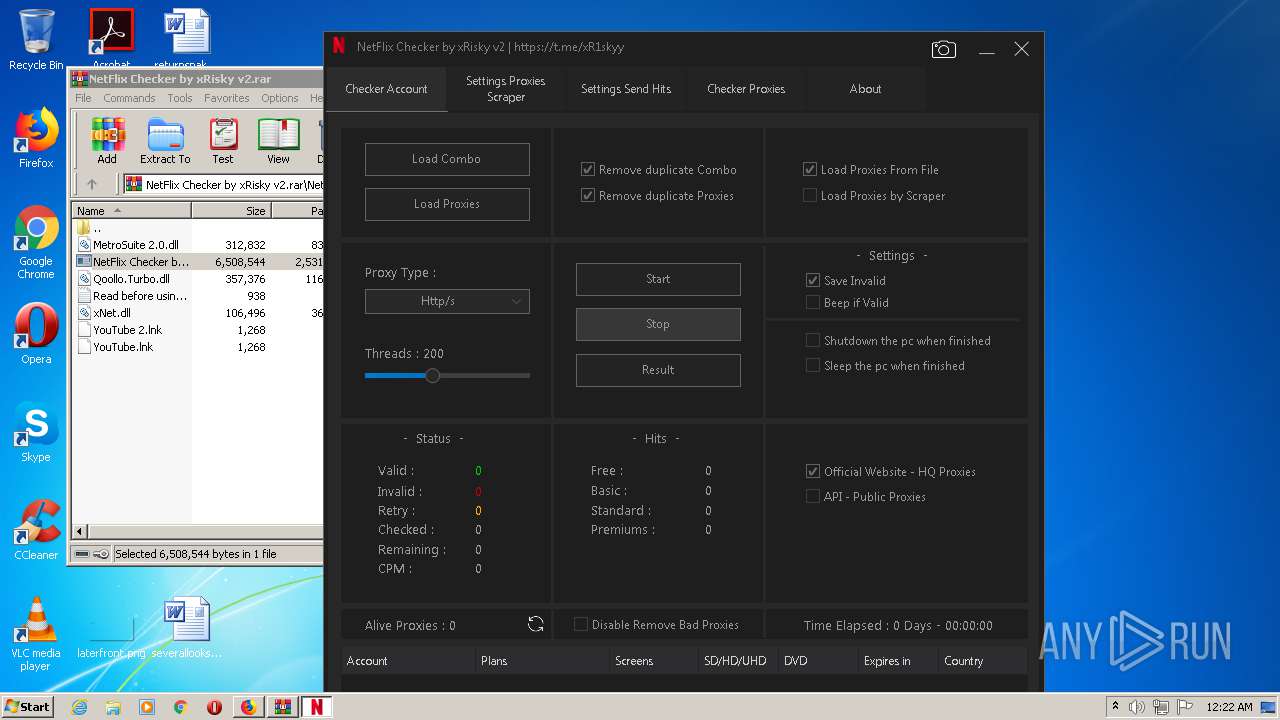Switch to the Checker Account tab
This screenshot has height=720, width=1280.
point(386,88)
